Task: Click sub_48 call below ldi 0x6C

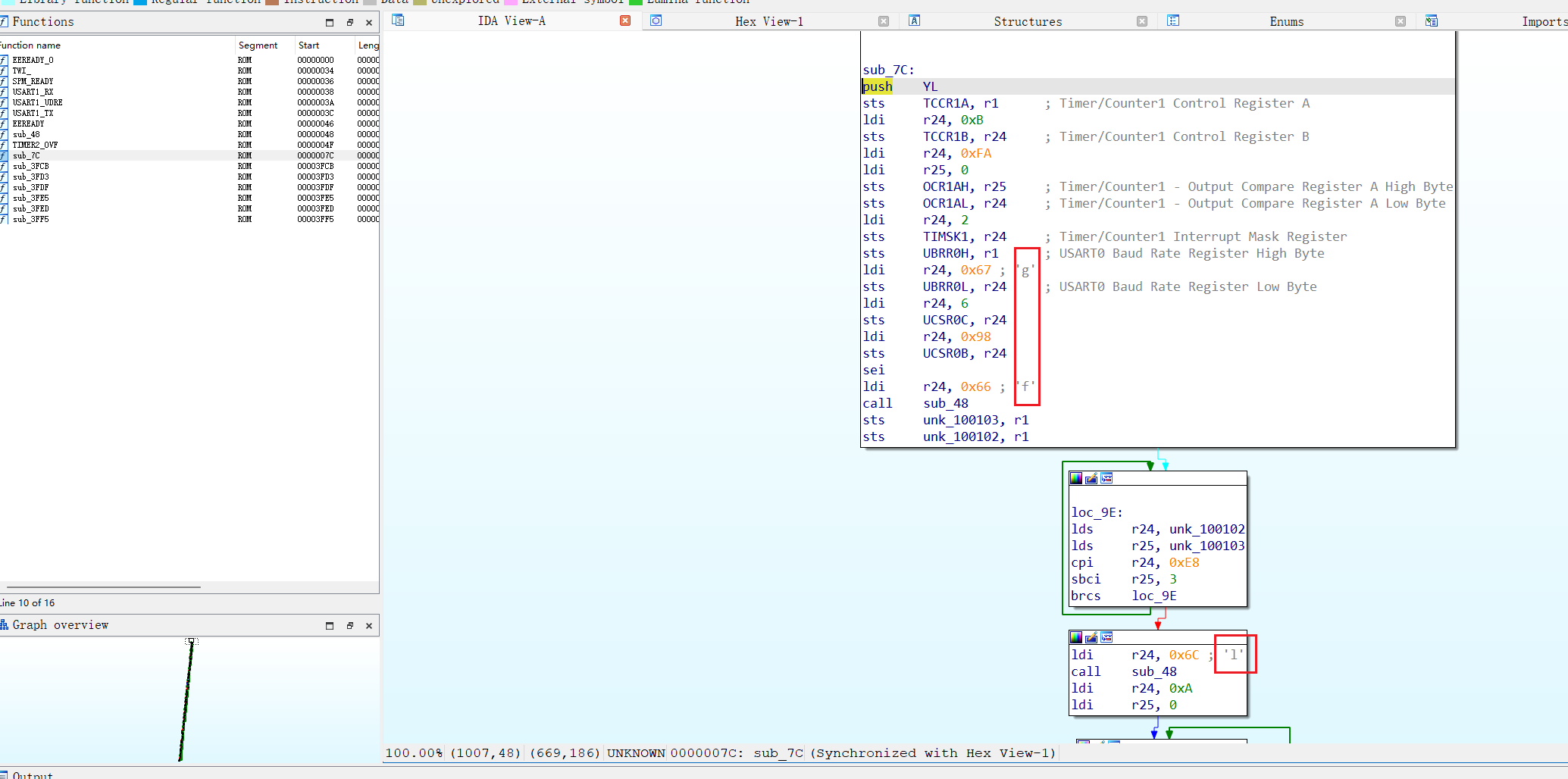Action: tap(1154, 671)
